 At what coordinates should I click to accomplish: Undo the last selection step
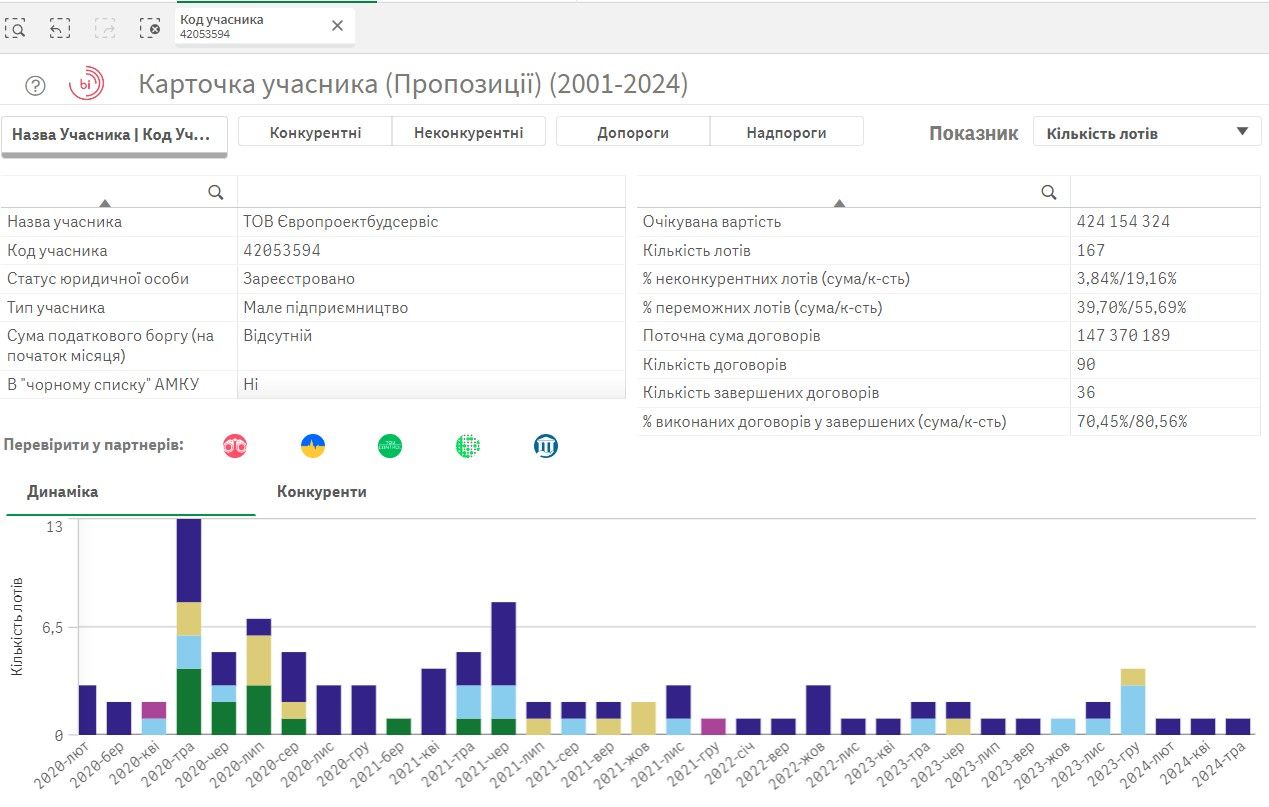(x=60, y=28)
